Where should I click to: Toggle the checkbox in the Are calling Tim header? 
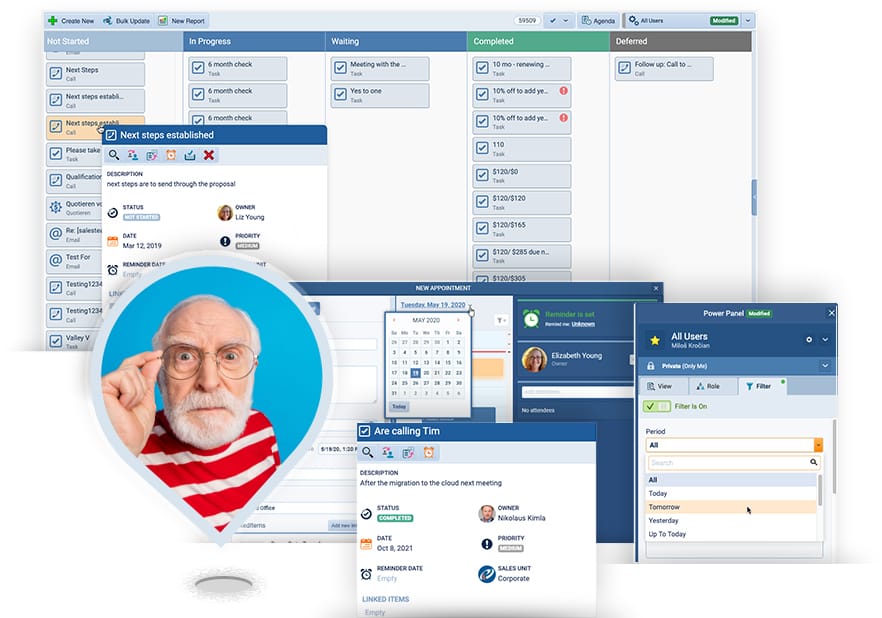pos(363,432)
